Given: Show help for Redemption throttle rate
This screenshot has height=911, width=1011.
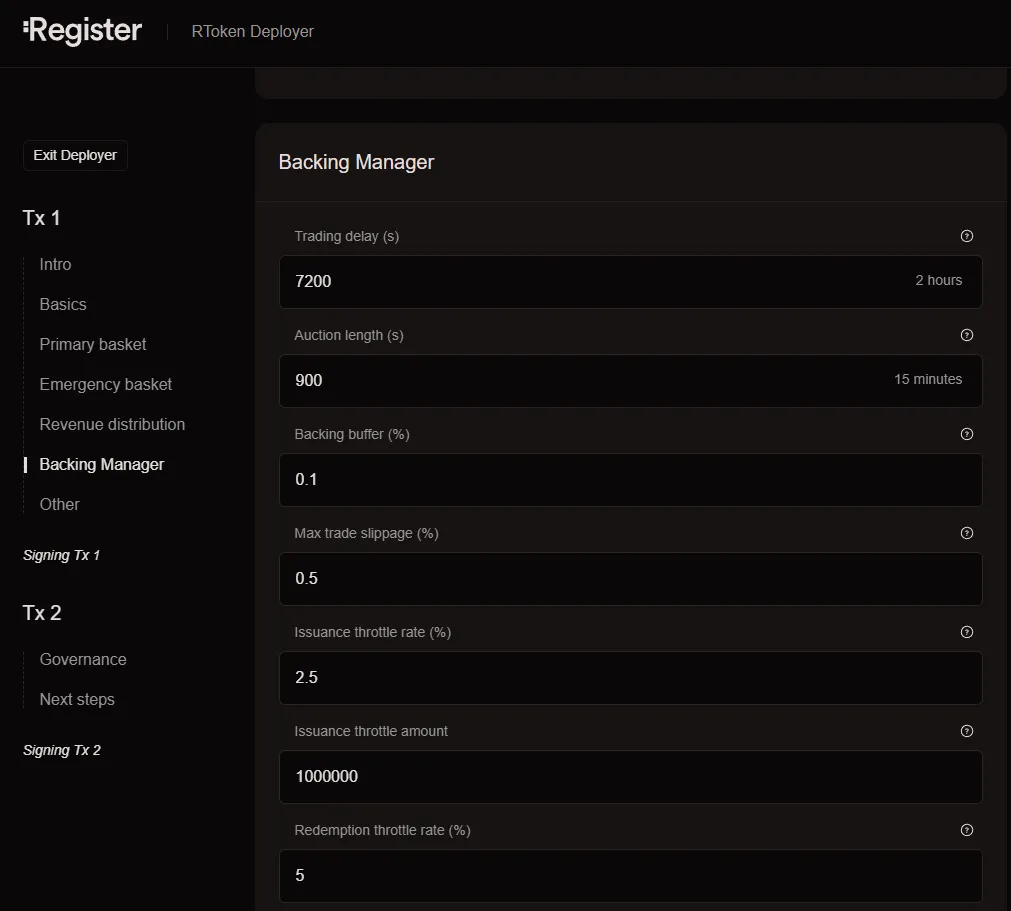Looking at the screenshot, I should coord(966,830).
